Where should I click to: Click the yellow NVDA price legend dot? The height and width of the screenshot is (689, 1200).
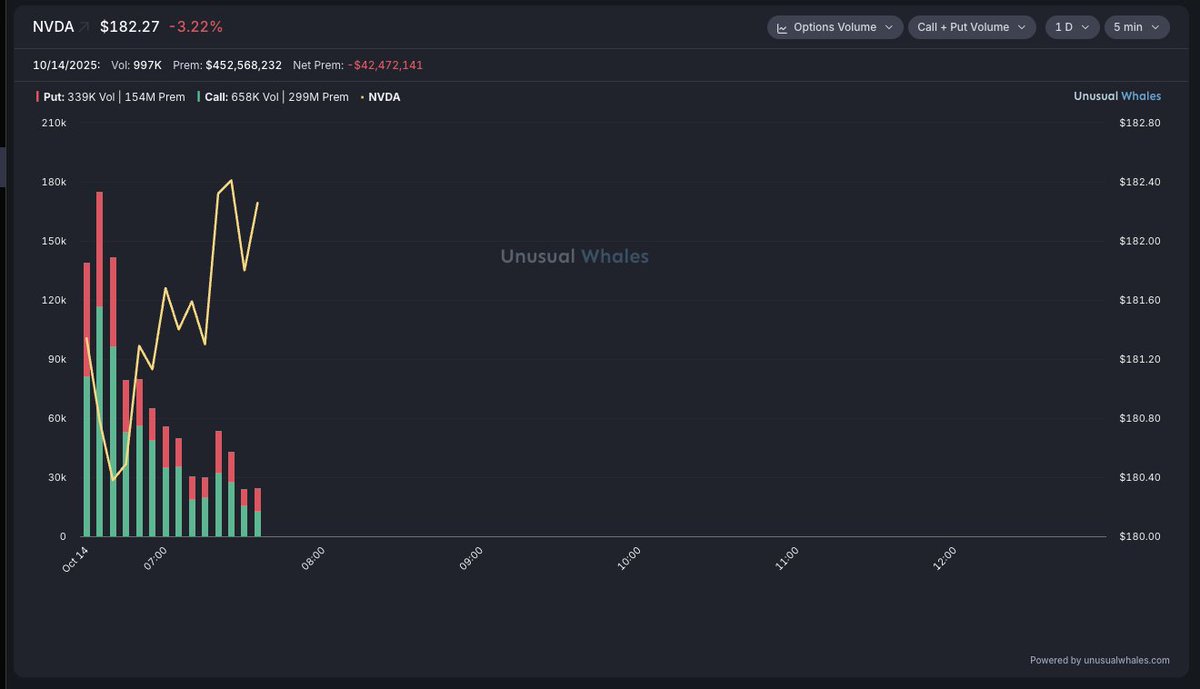[x=364, y=97]
